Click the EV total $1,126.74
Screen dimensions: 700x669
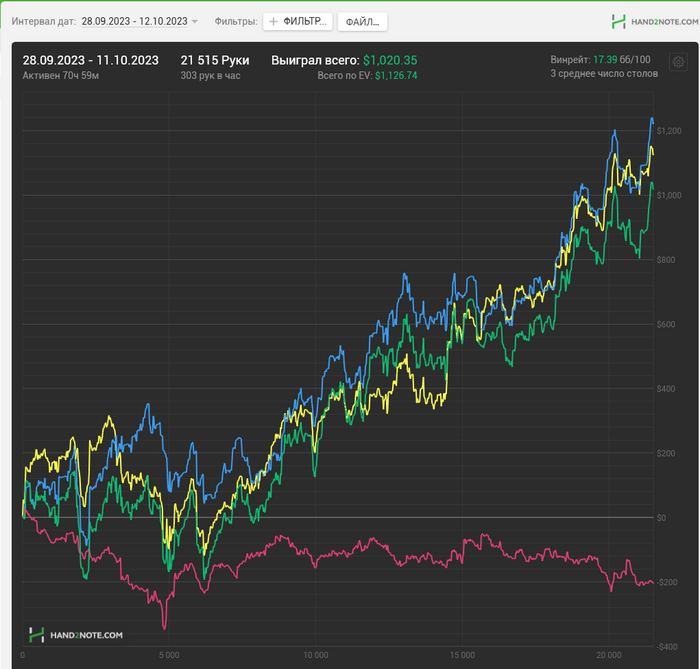click(396, 76)
